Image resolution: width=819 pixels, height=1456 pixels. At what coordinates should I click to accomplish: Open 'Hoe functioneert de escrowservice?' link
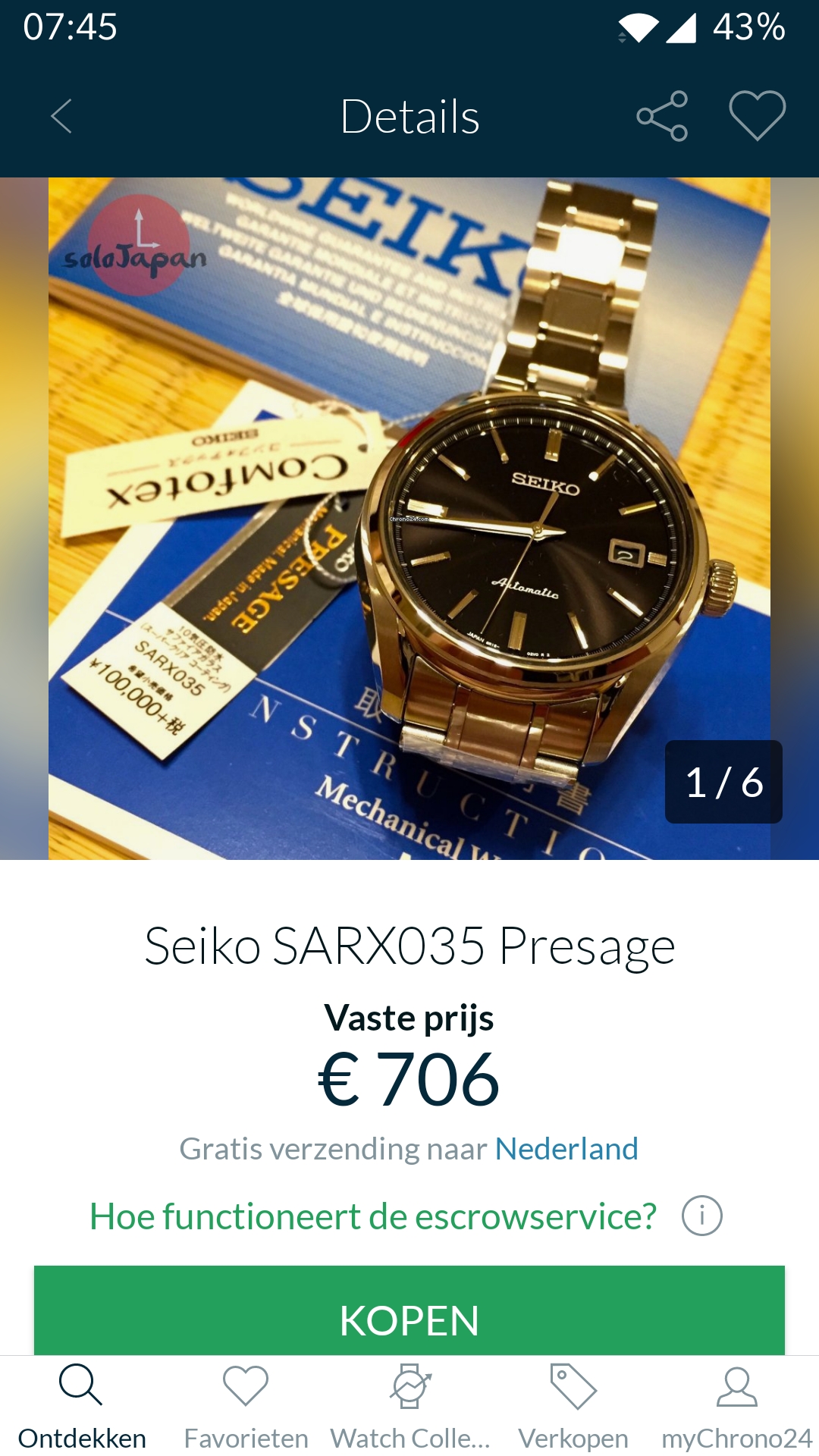(373, 1216)
